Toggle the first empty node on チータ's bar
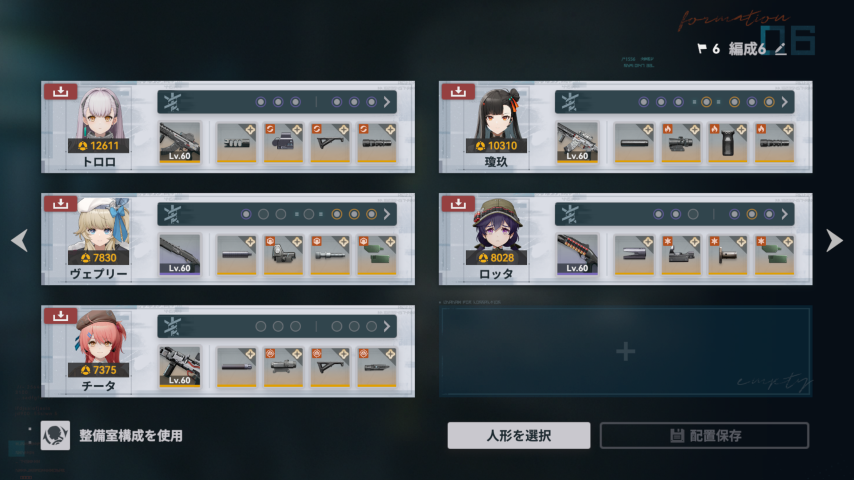The image size is (854, 480). click(261, 326)
